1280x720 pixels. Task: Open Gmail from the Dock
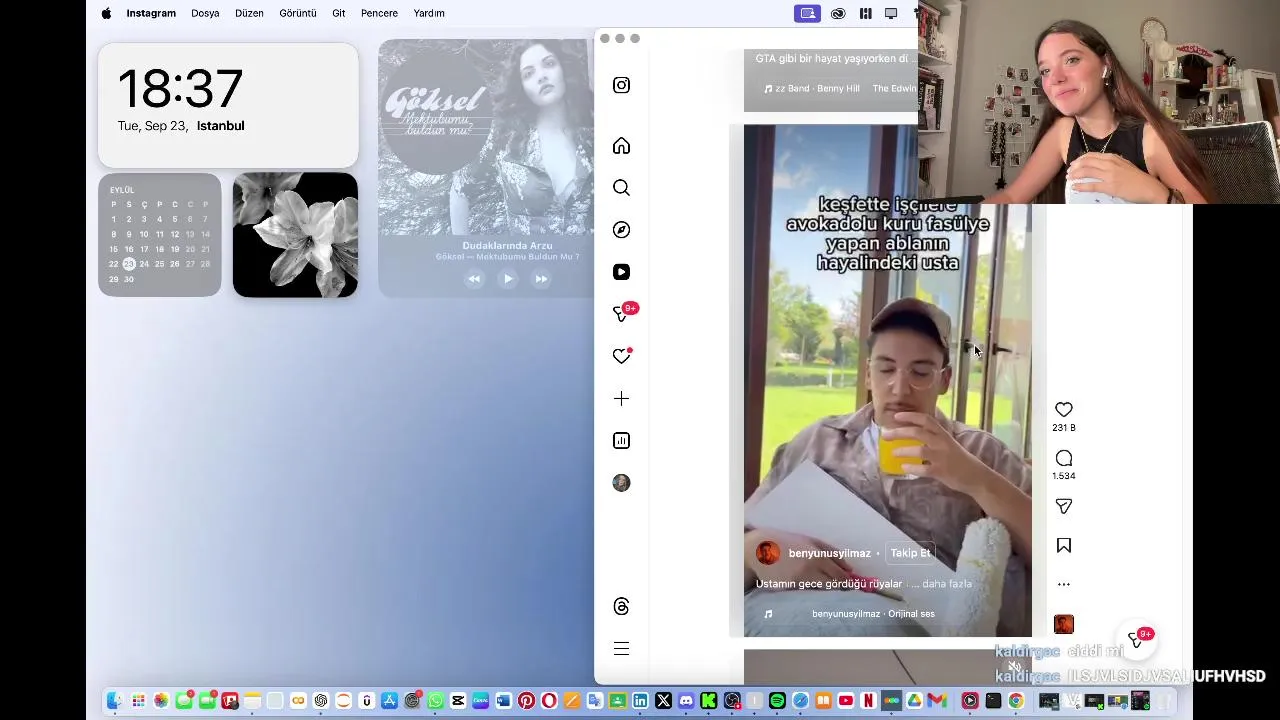click(x=937, y=701)
